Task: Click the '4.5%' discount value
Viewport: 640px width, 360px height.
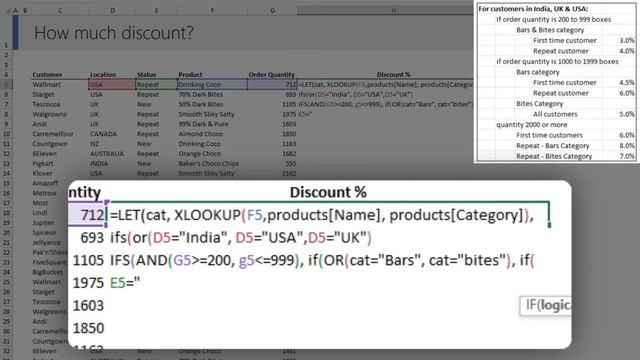Action: click(x=627, y=82)
